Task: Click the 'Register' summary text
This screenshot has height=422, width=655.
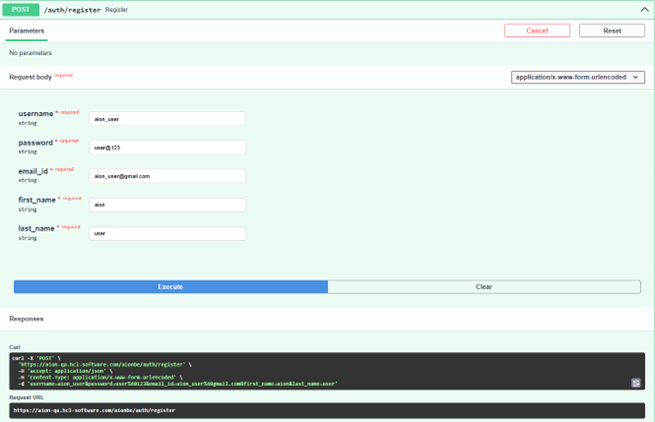Action: coord(117,10)
